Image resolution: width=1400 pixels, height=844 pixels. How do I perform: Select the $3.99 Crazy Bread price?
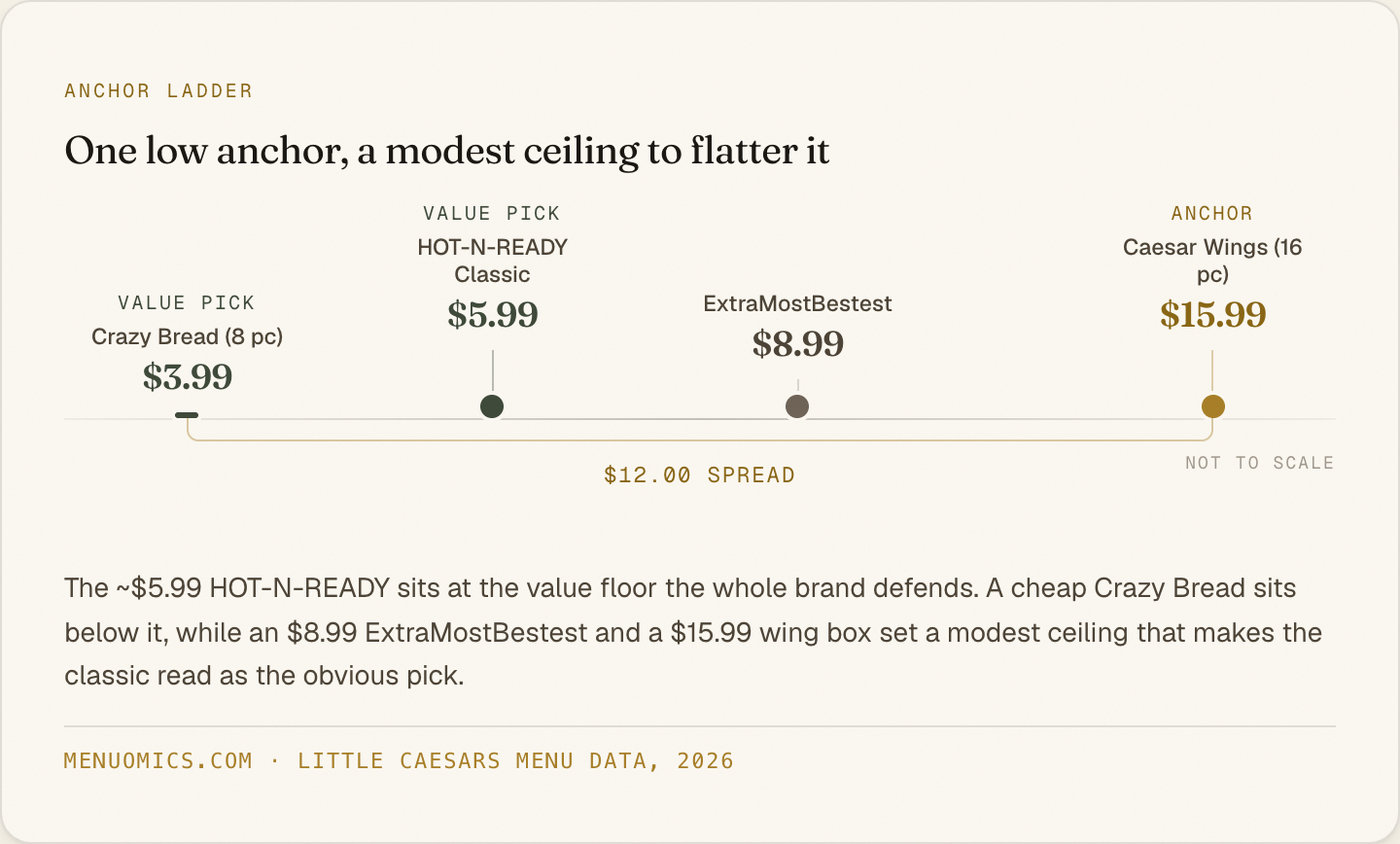pyautogui.click(x=188, y=376)
